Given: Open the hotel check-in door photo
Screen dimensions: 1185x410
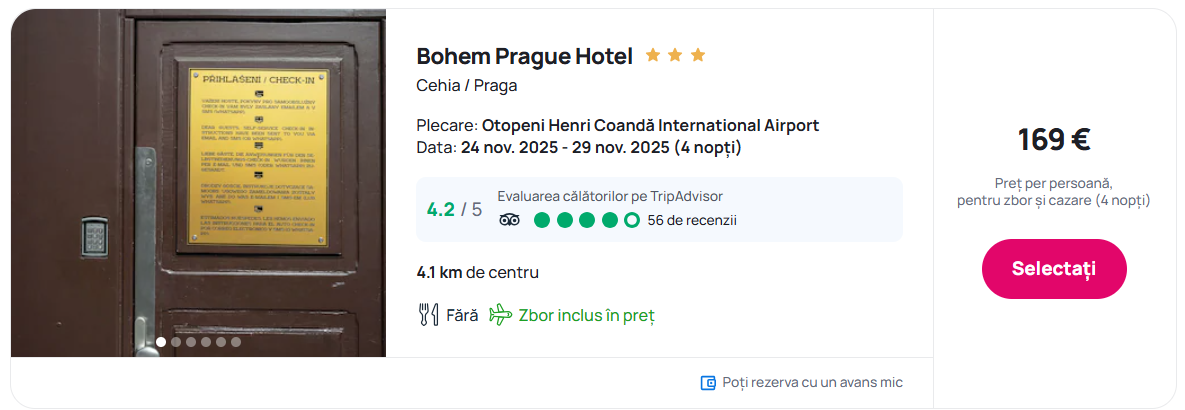Looking at the screenshot, I should [198, 180].
